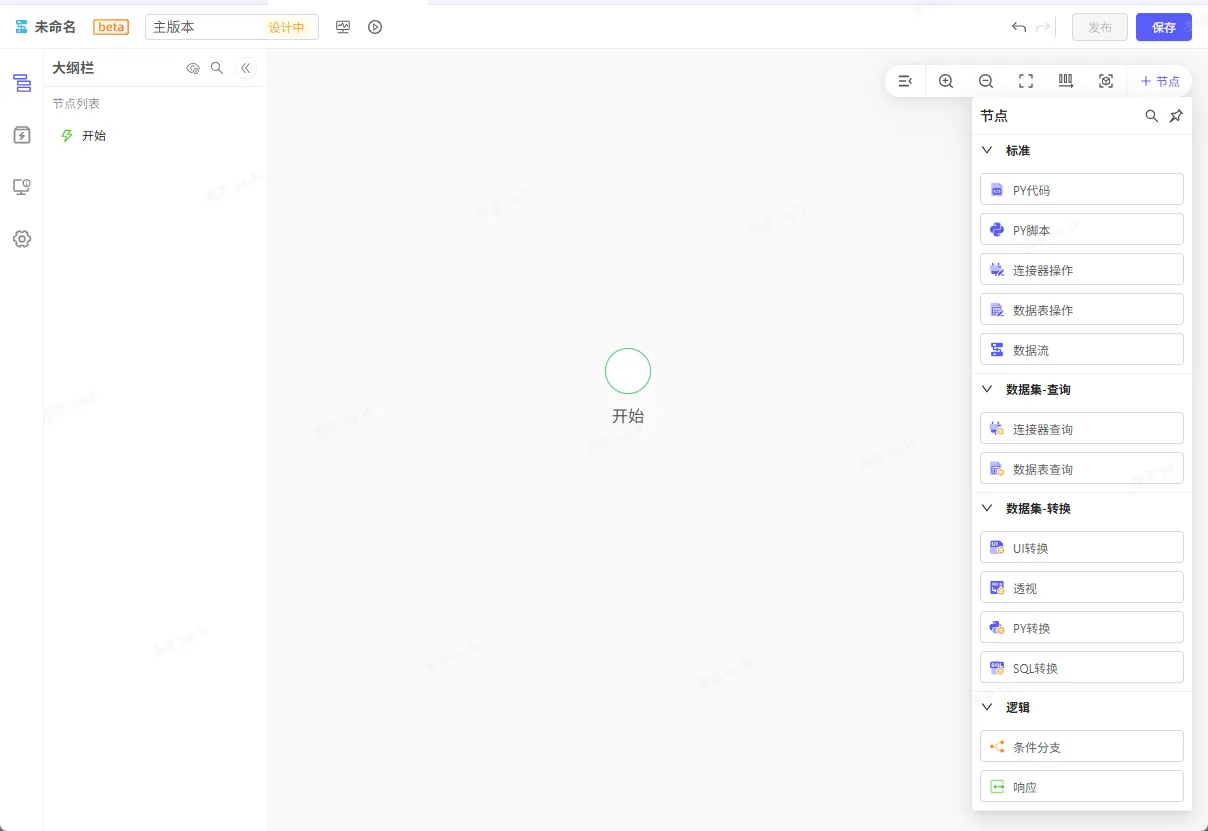Search within the 大纲栏 outline panel
Image resolution: width=1208 pixels, height=831 pixels.
click(x=217, y=68)
